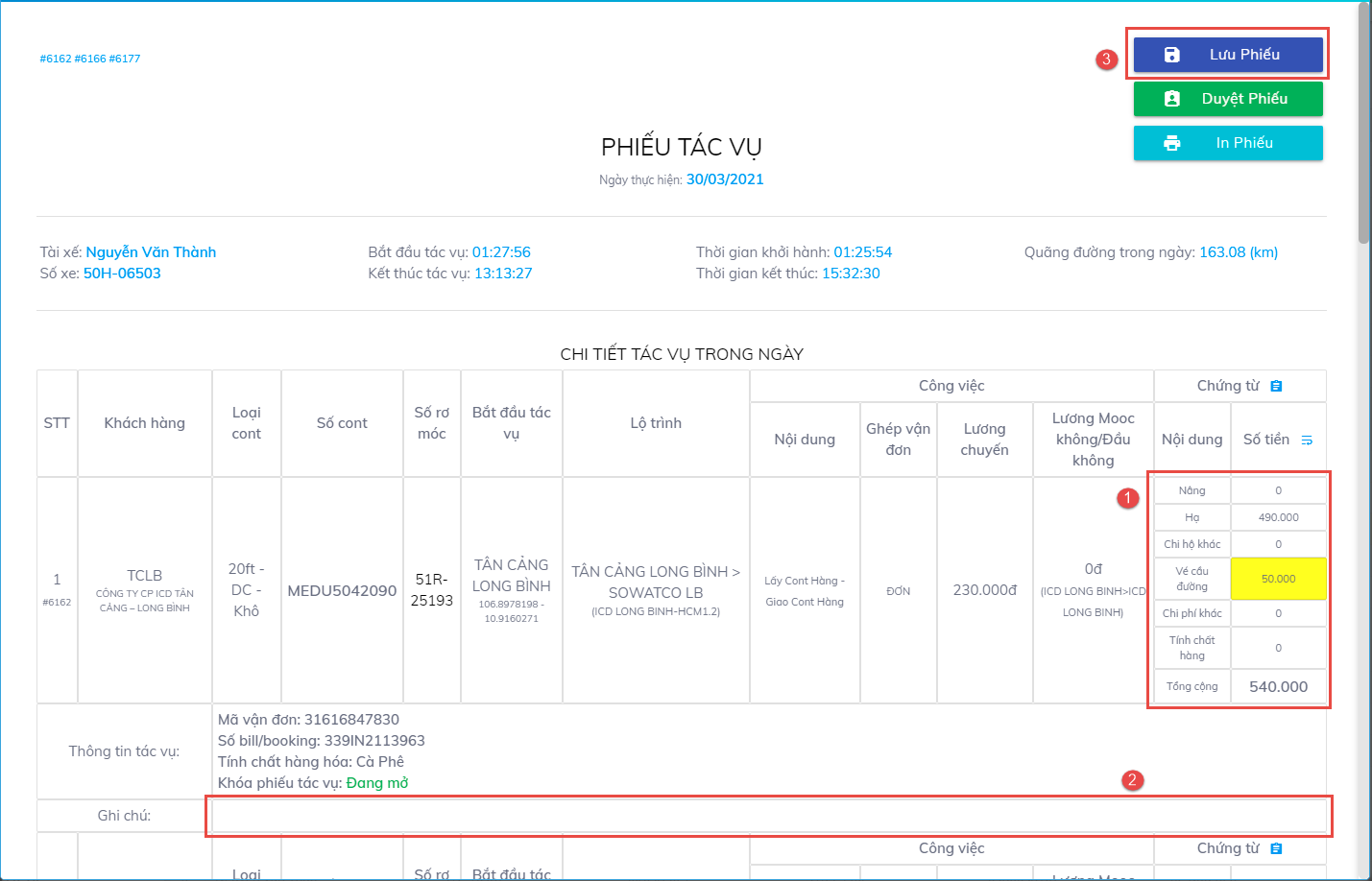Click the Tính chất hàng amount field
The image size is (1372, 881).
tap(1278, 648)
